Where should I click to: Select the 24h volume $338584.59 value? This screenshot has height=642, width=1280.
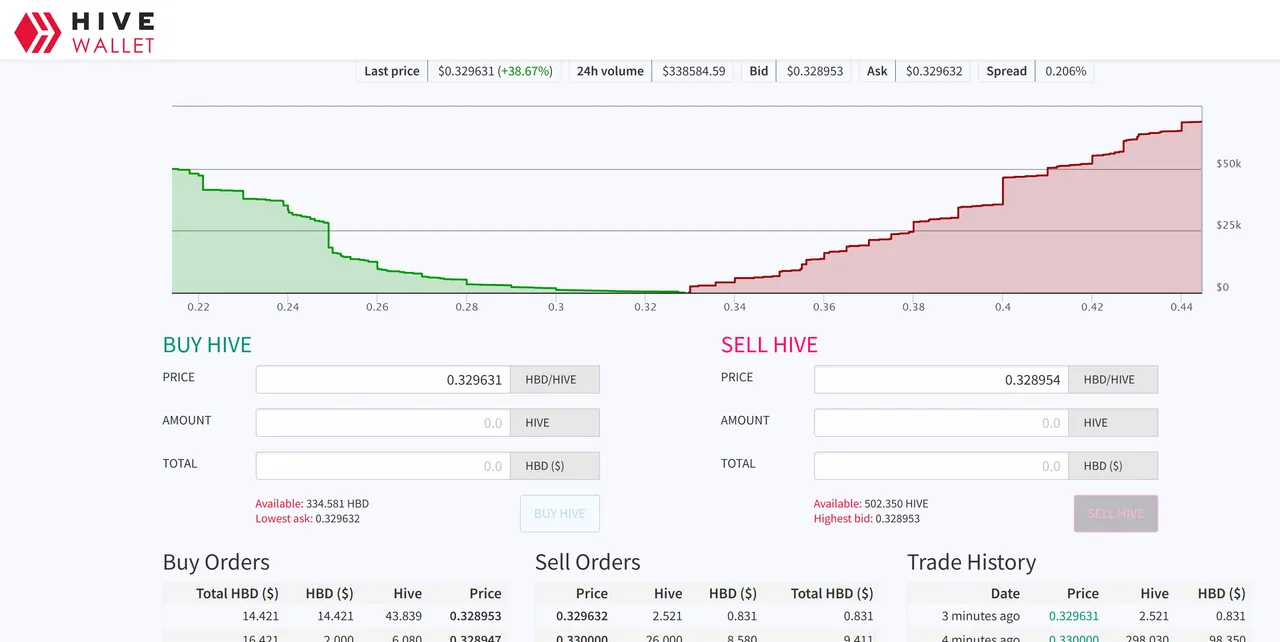point(694,71)
